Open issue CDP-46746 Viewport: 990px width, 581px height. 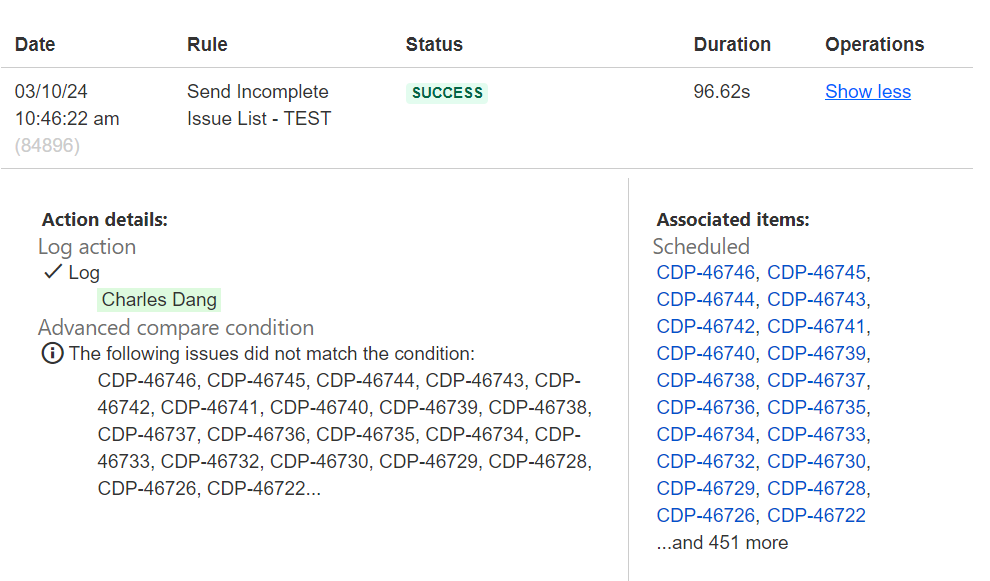pos(704,272)
